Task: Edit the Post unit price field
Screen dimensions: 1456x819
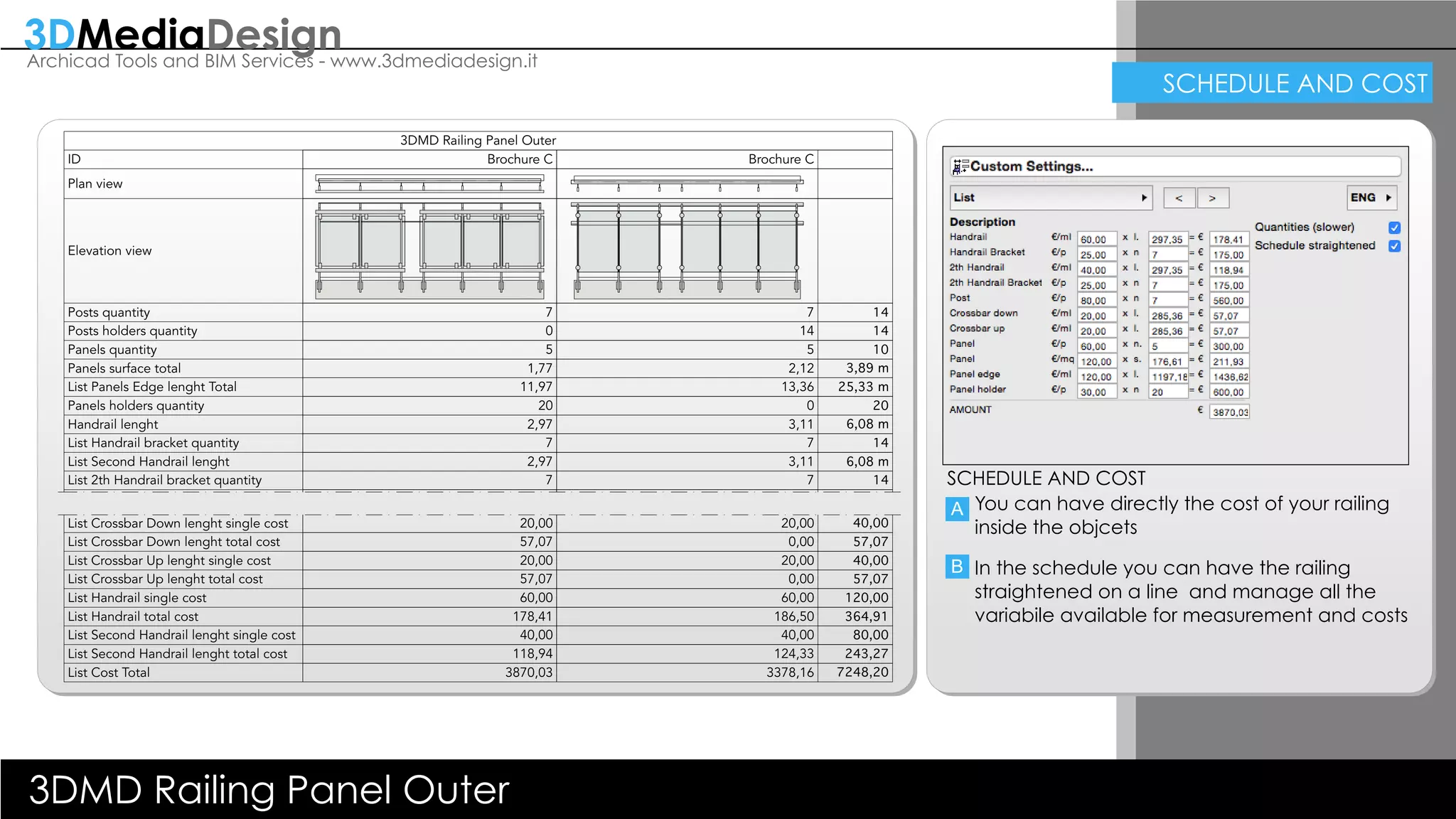Action: [x=1096, y=301]
